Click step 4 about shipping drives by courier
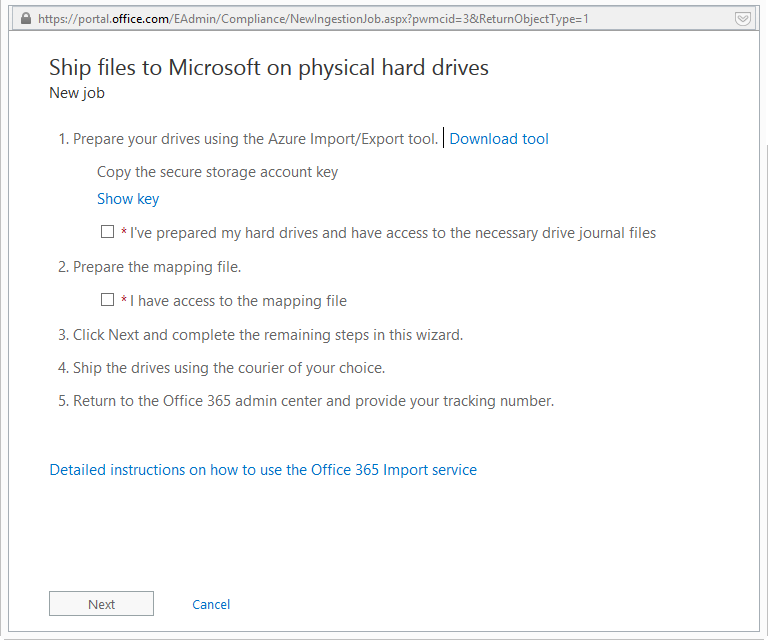Image resolution: width=768 pixels, height=640 pixels. coord(221,368)
